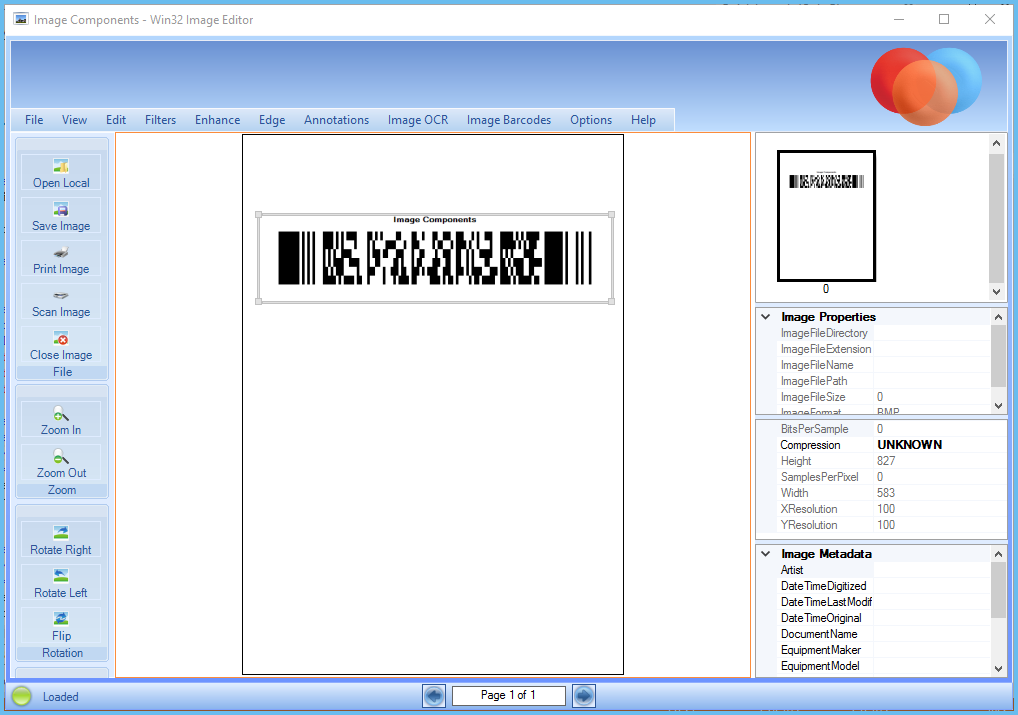Viewport: 1018px width, 715px height.
Task: Select the barcode image on the page
Action: pos(435,258)
